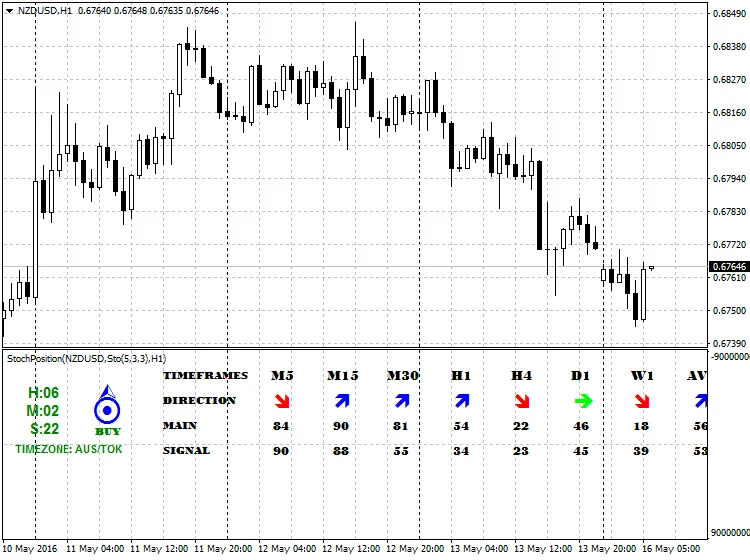Image resolution: width=750 pixels, height=560 pixels.
Task: Click the red down arrow under H4
Action: (x=521, y=401)
